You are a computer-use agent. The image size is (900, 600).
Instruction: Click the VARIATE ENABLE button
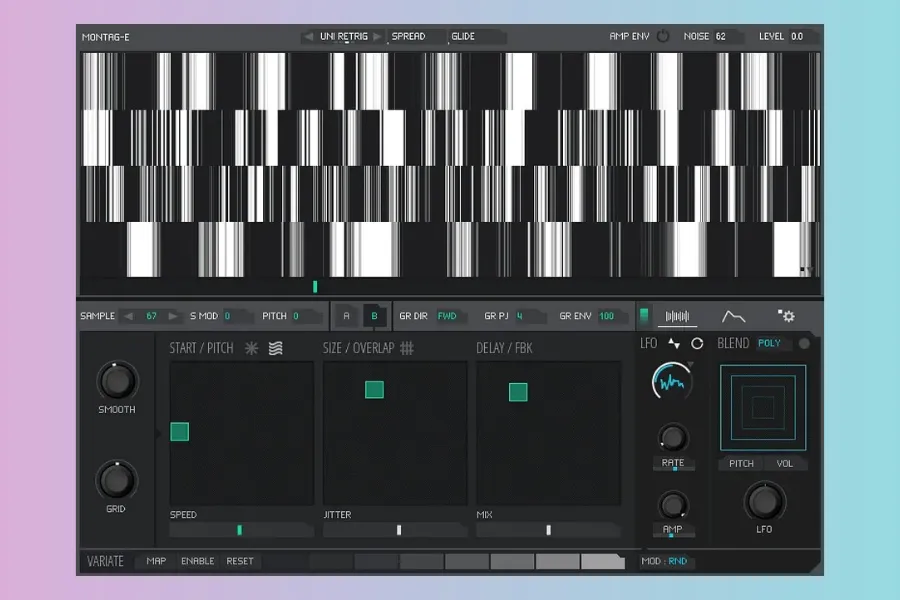[197, 561]
